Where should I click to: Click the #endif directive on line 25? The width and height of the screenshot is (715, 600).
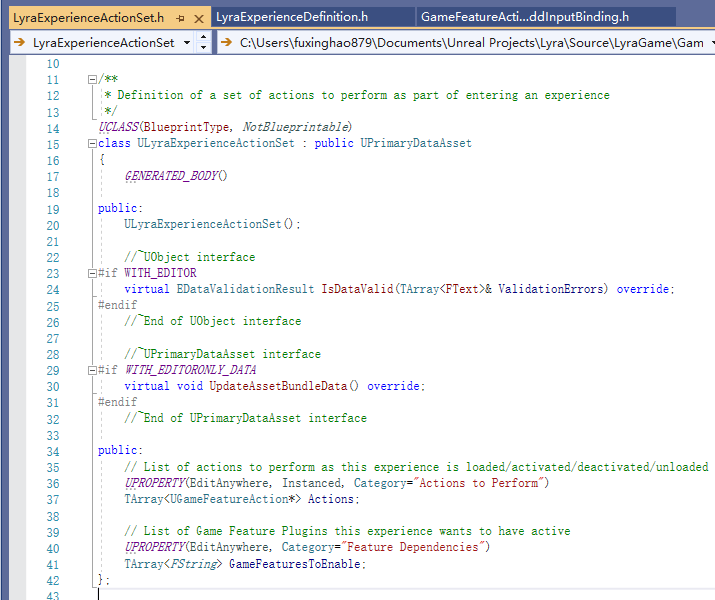pos(117,305)
